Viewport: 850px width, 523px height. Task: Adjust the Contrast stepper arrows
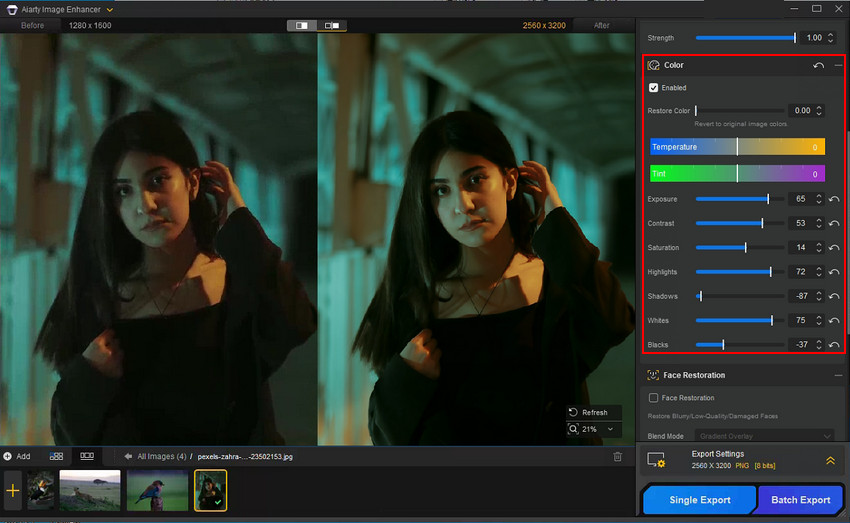coord(819,223)
